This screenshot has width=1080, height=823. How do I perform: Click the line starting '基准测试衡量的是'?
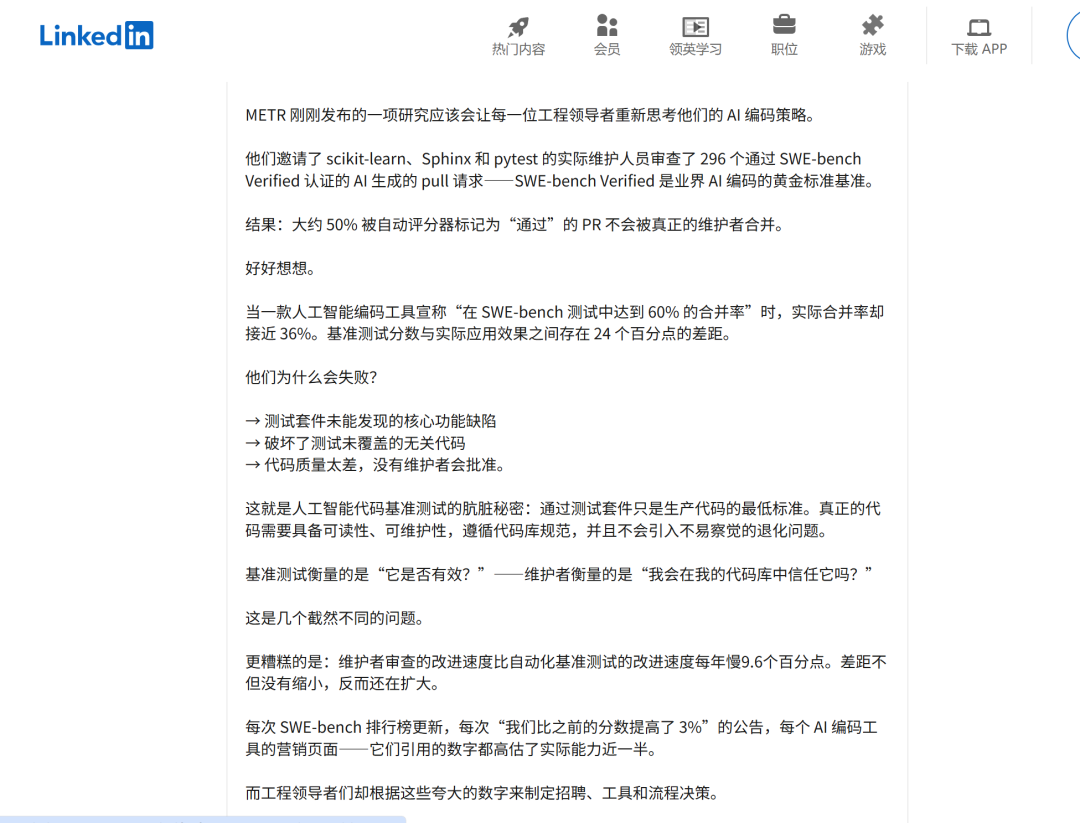pyautogui.click(x=559, y=574)
